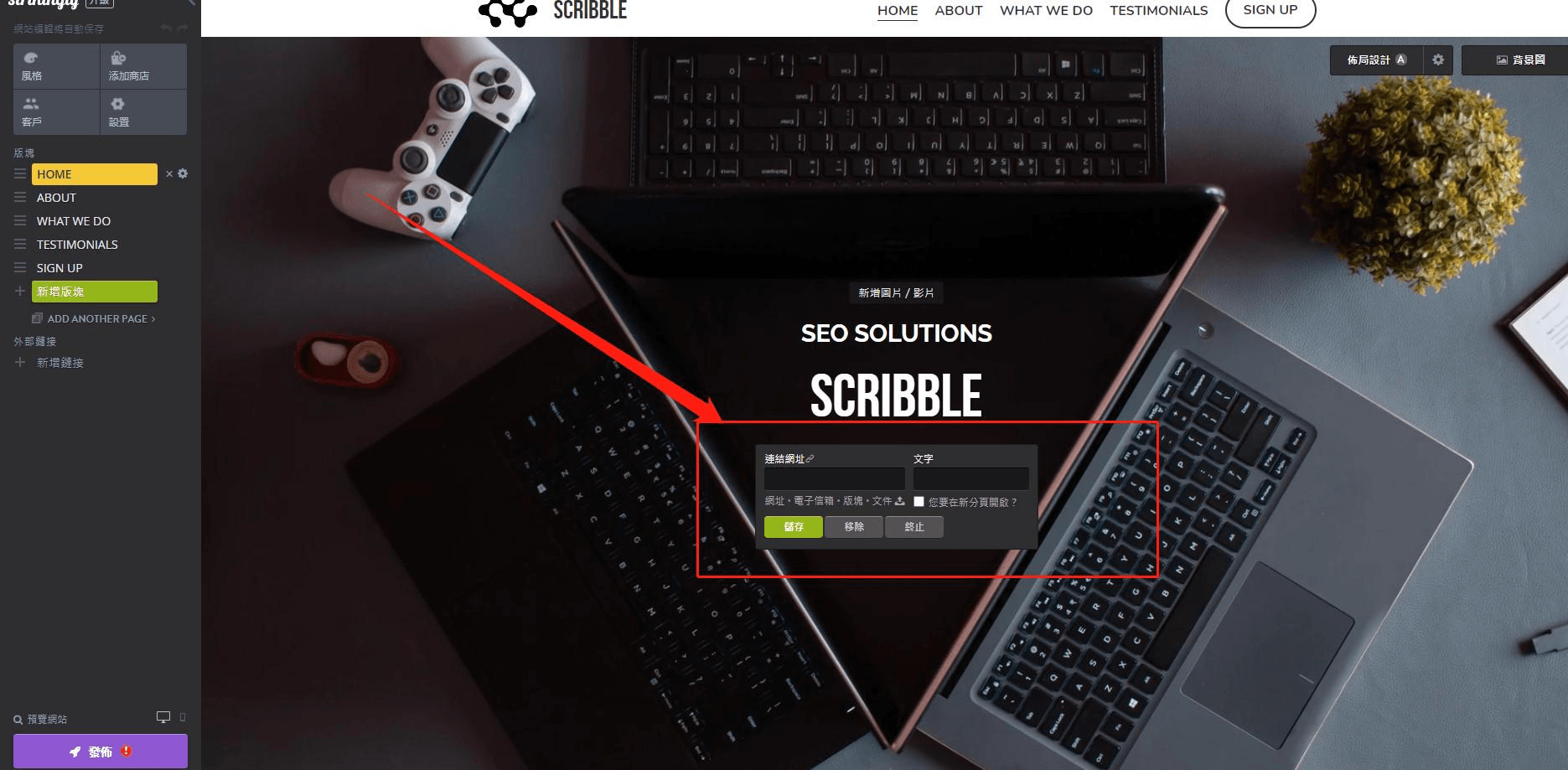Click the plus beside 新增鏈接
Image resolution: width=1568 pixels, height=770 pixels.
tap(20, 362)
